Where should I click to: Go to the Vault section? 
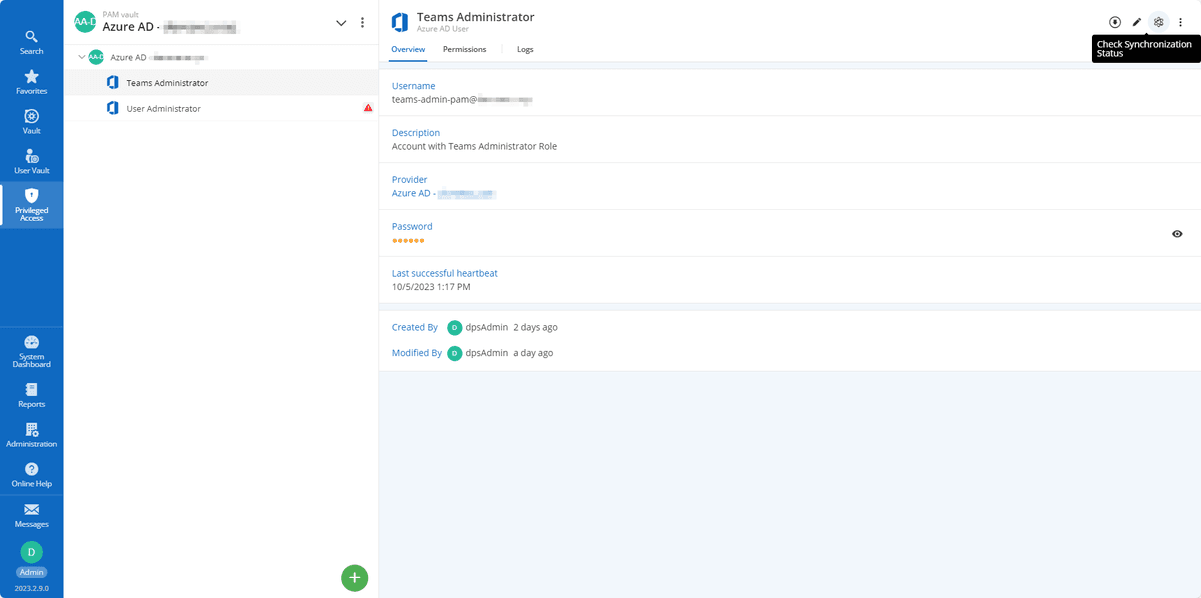click(x=31, y=122)
